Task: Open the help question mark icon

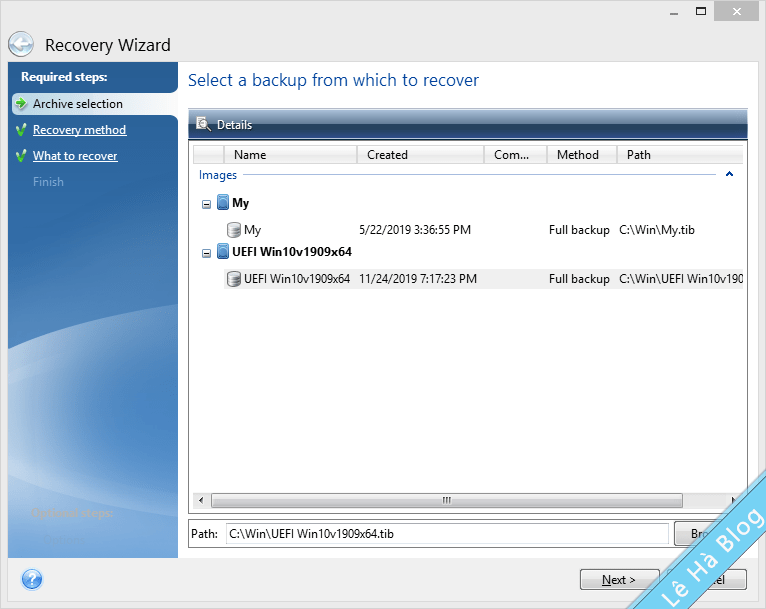Action: 32,580
